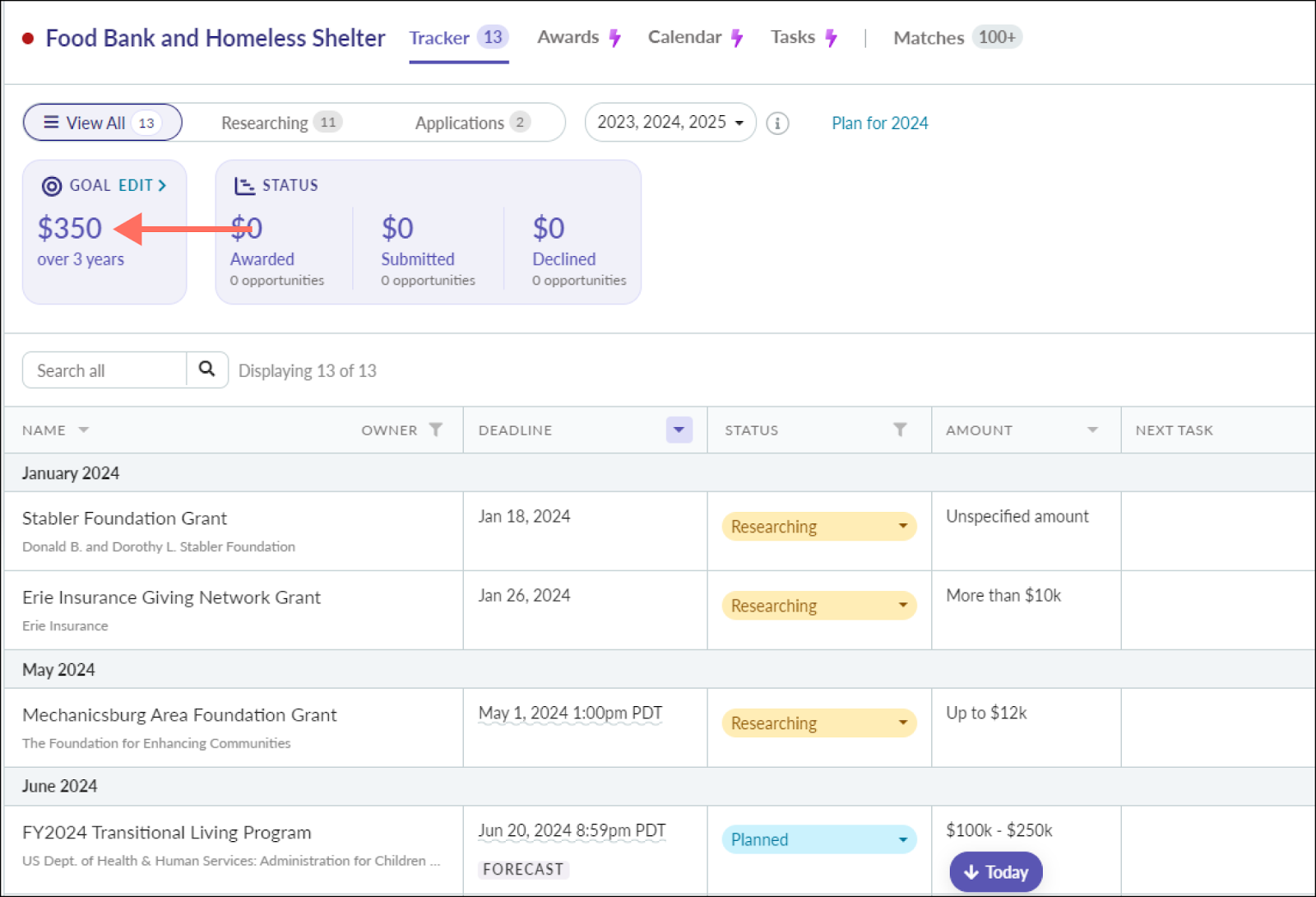Switch to the Matches tab

click(929, 37)
